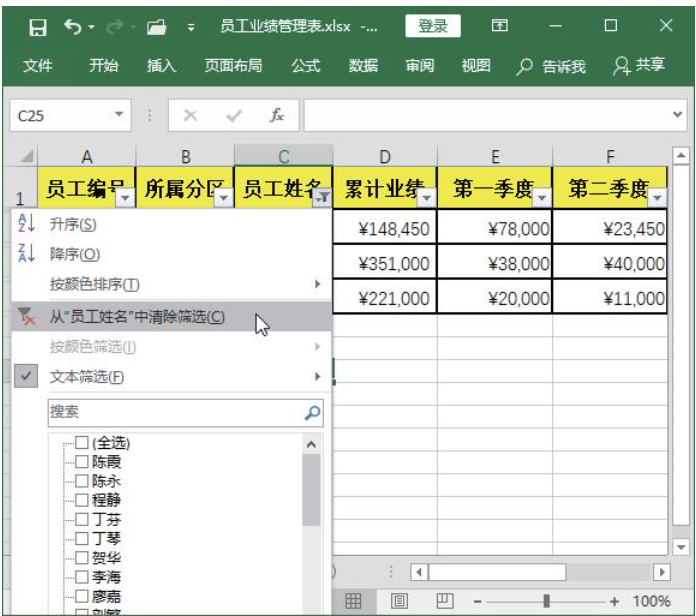Click horizontal scrollbar right arrow
Image resolution: width=696 pixels, height=616 pixels.
pos(661,572)
